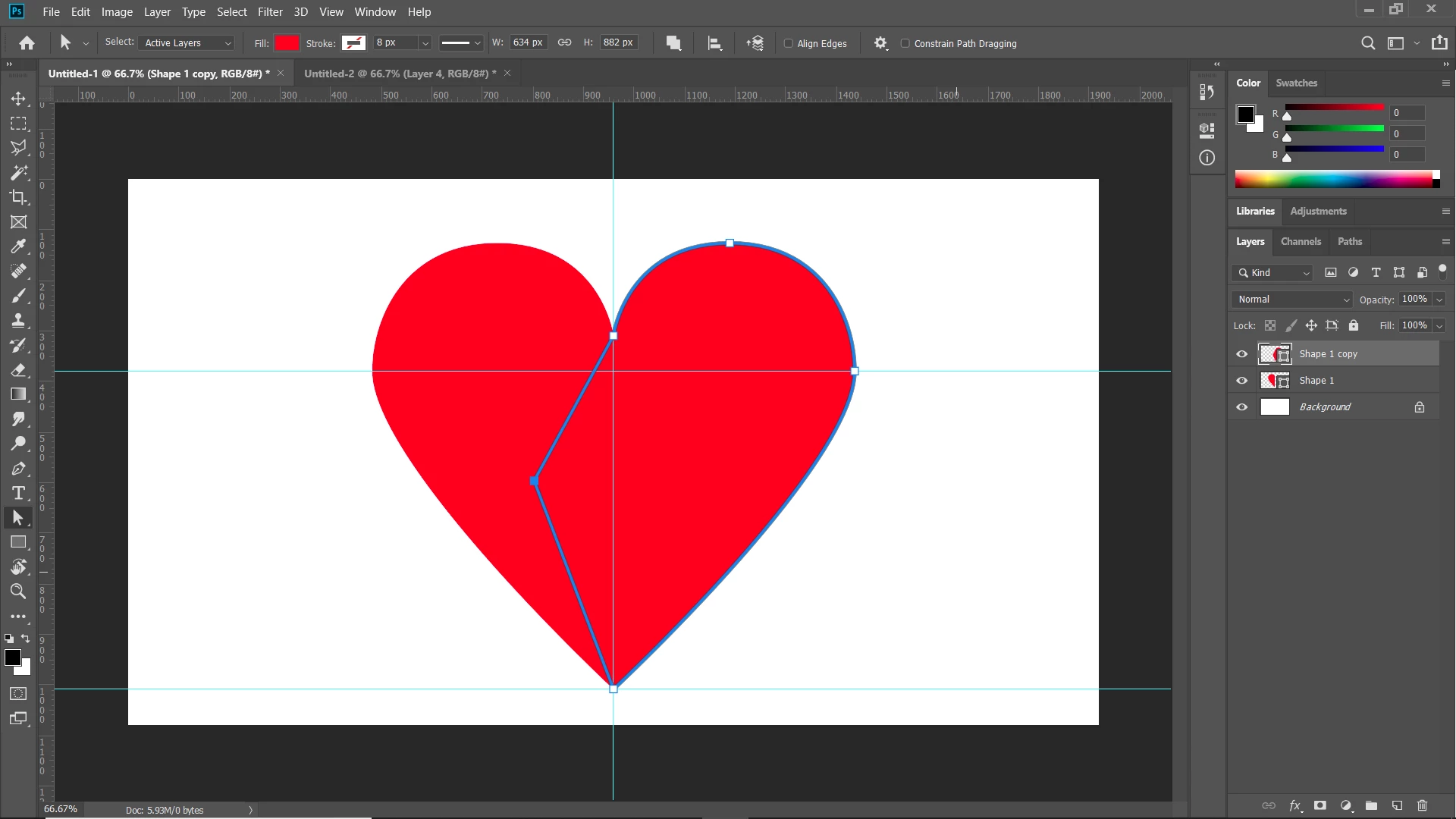Screen dimensions: 1456x819
Task: Enable the Align Edges checkbox
Action: pyautogui.click(x=789, y=43)
